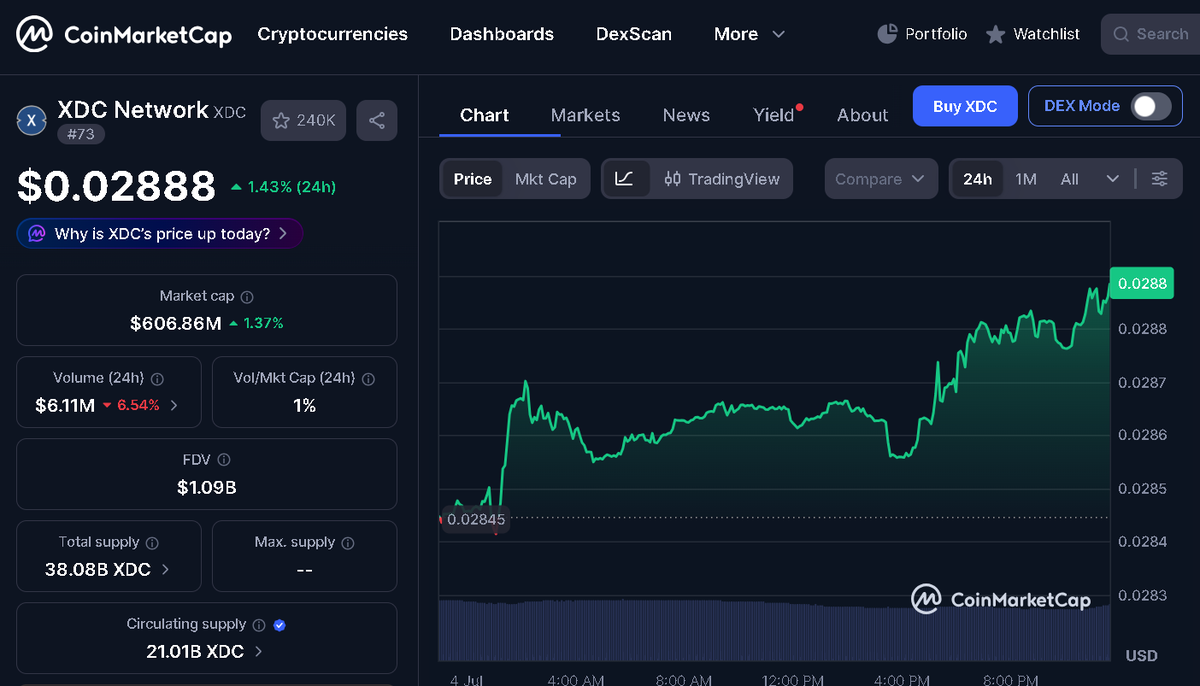Screen dimensions: 1200x686
Task: Click the CoinMarketCap logo in header
Action: coord(124,35)
